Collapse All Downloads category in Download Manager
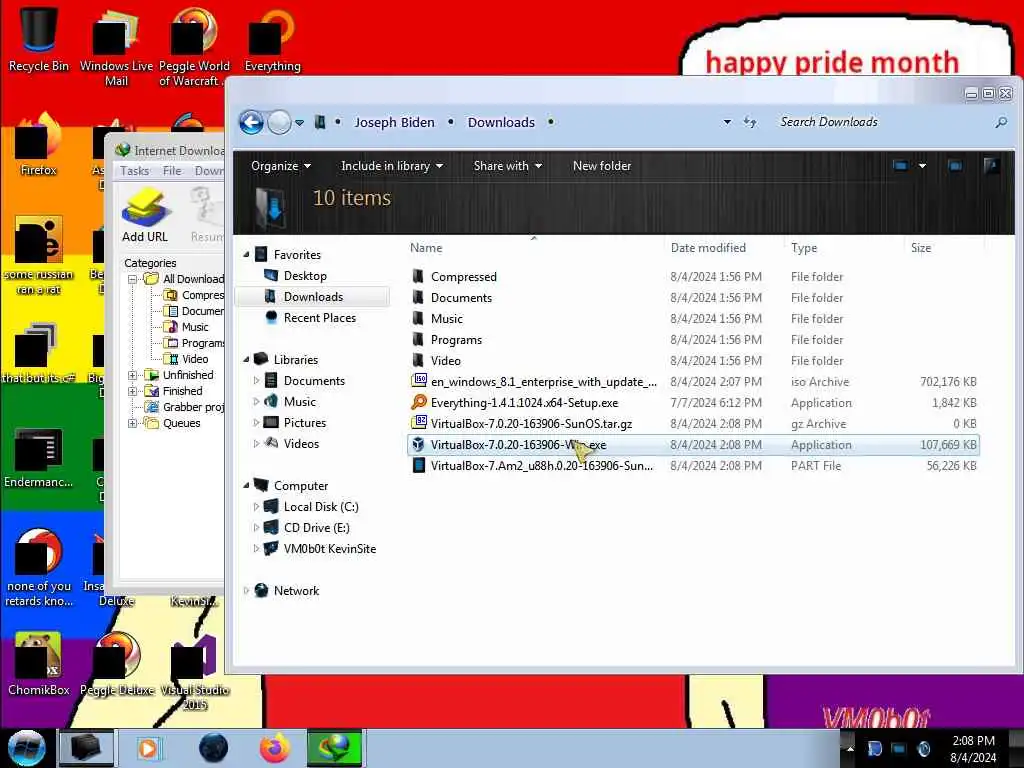1024x768 pixels. pos(133,279)
